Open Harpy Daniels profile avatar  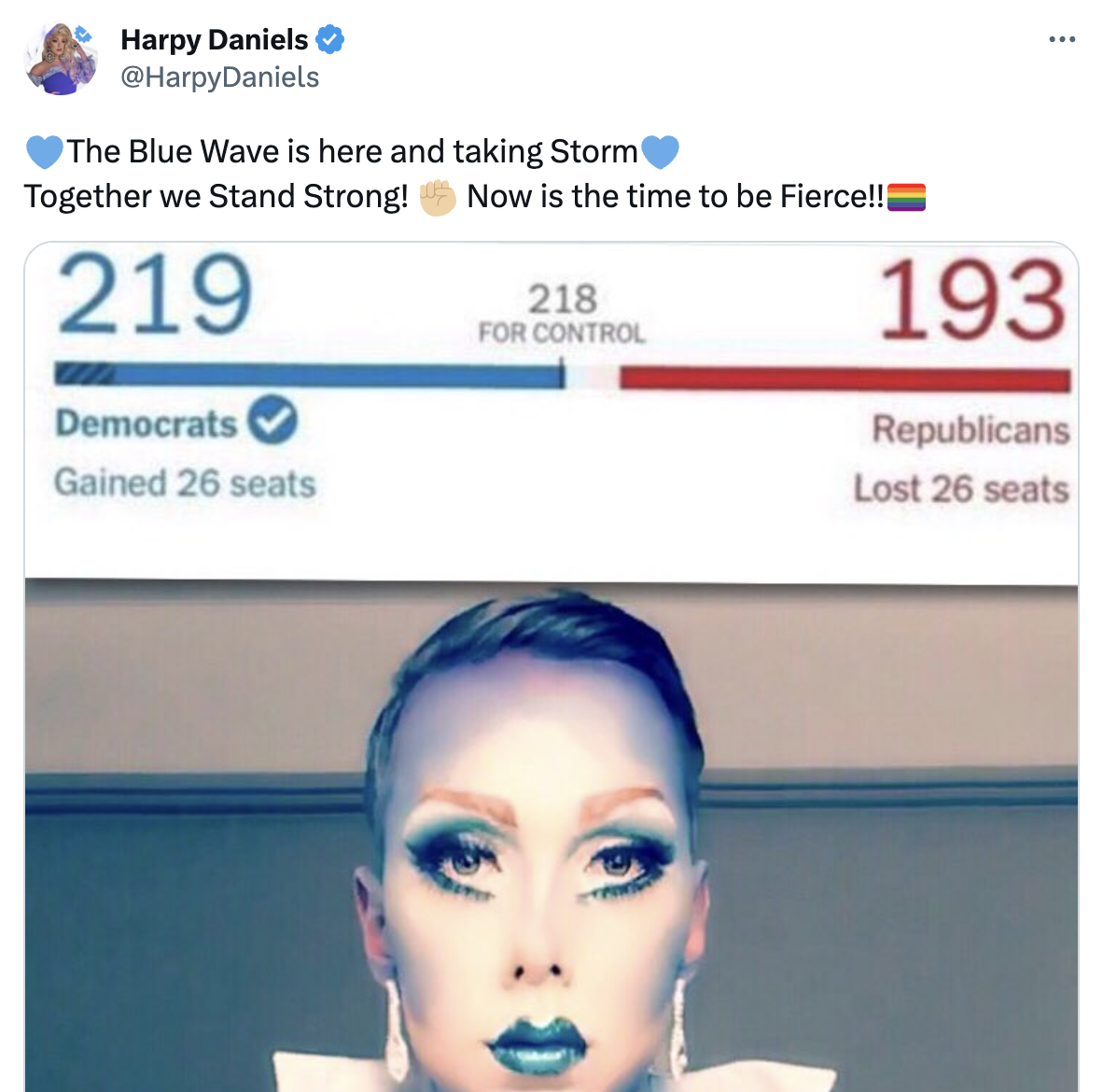pos(62,58)
